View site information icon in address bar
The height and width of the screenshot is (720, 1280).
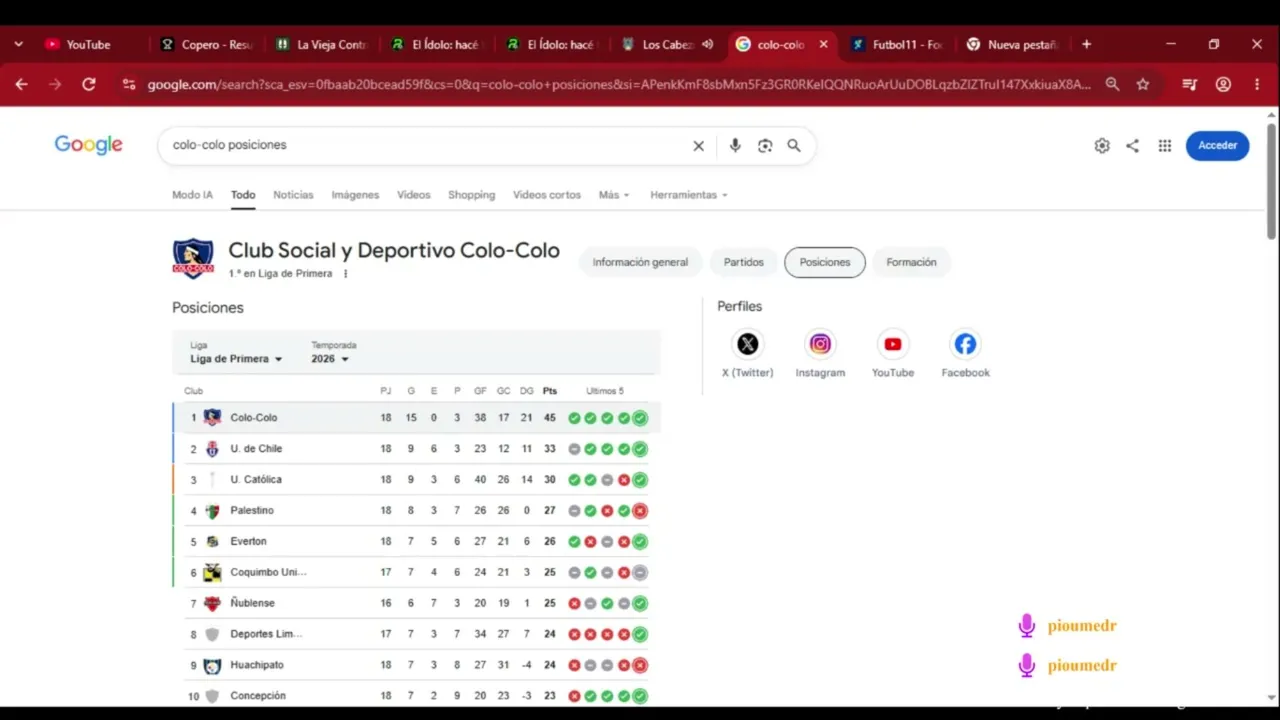click(128, 85)
